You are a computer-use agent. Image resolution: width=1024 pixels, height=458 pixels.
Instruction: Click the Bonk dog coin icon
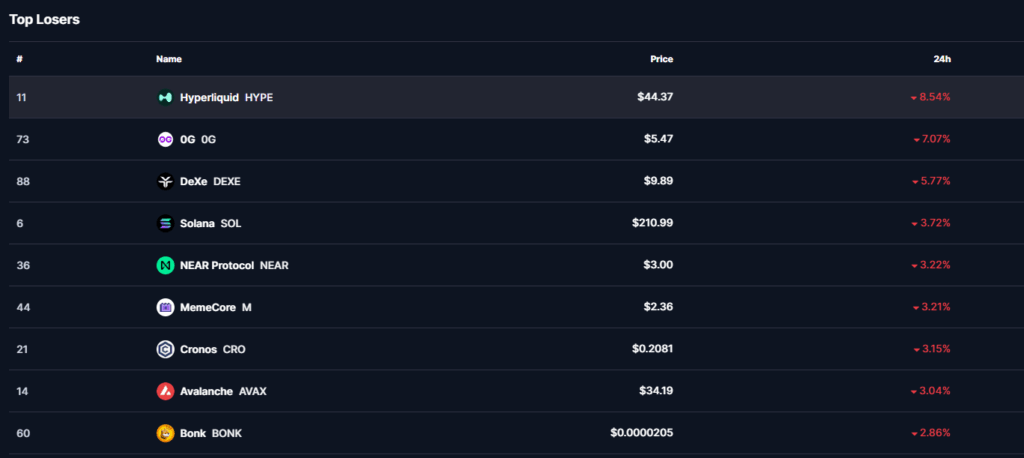click(x=165, y=433)
